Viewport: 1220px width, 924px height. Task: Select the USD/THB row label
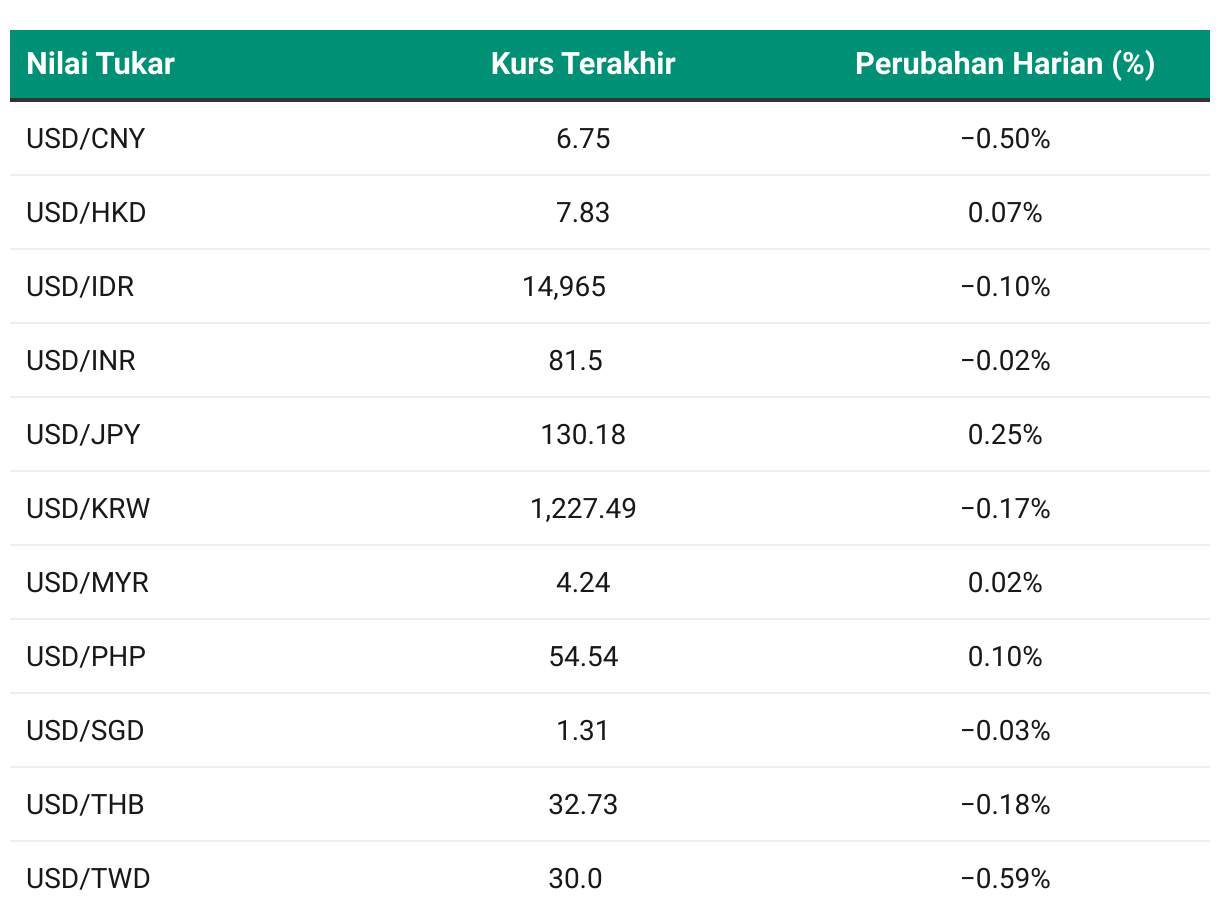(85, 805)
